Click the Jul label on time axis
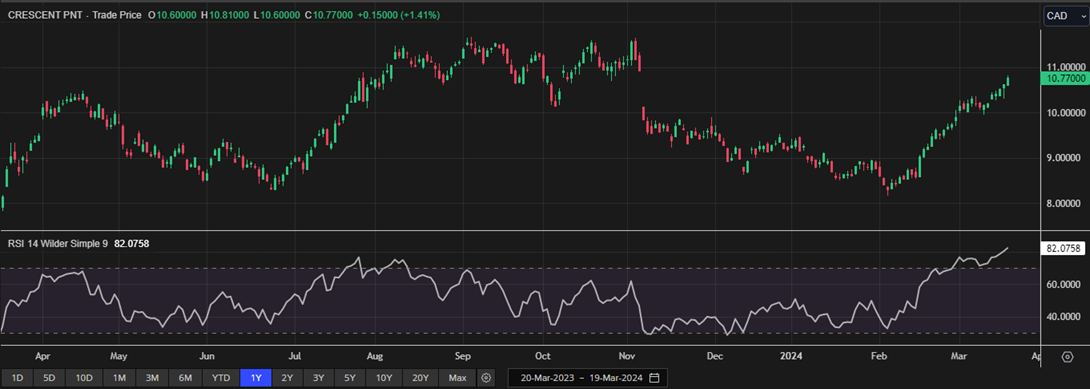 click(294, 356)
